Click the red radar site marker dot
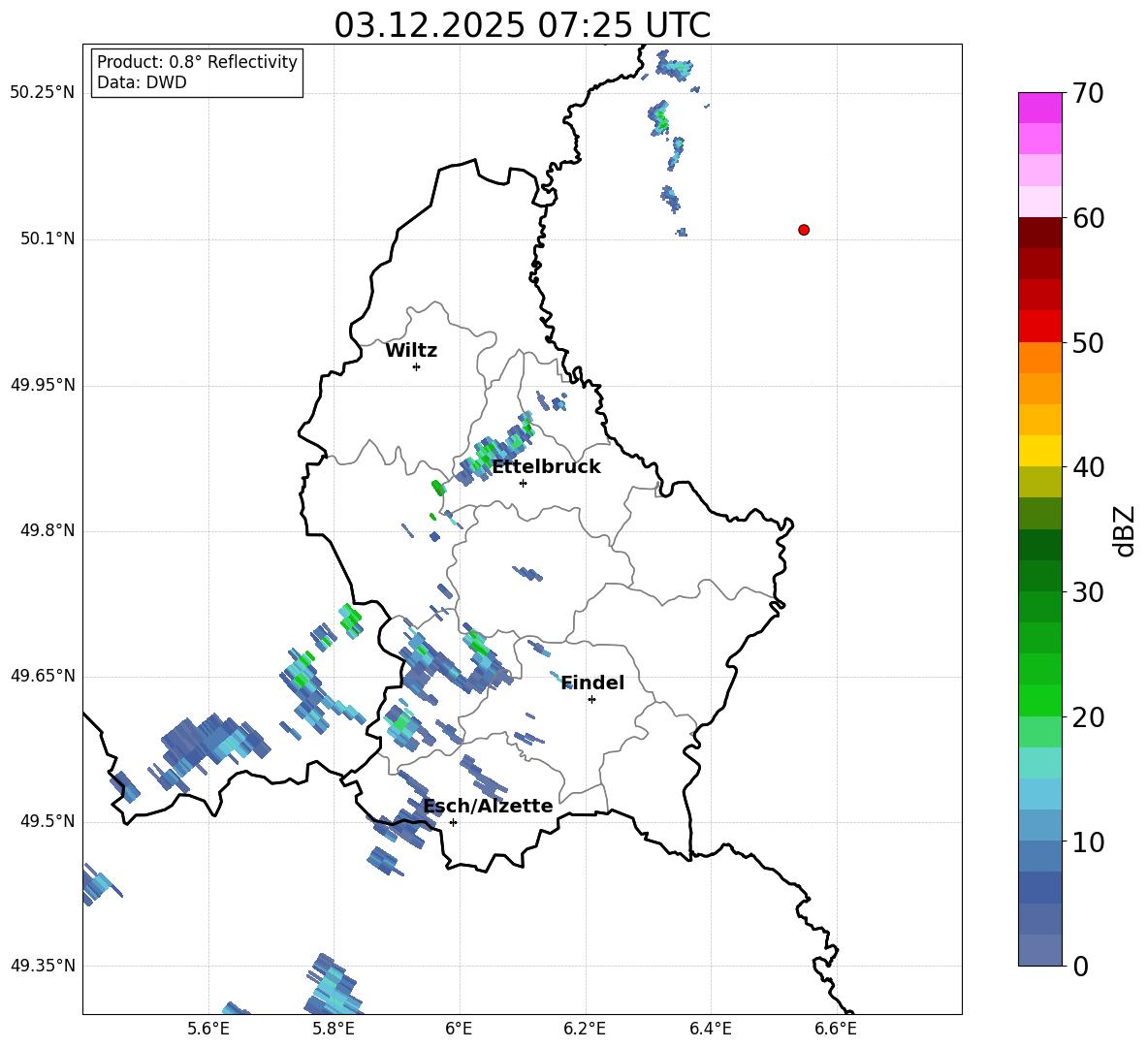 tap(803, 230)
